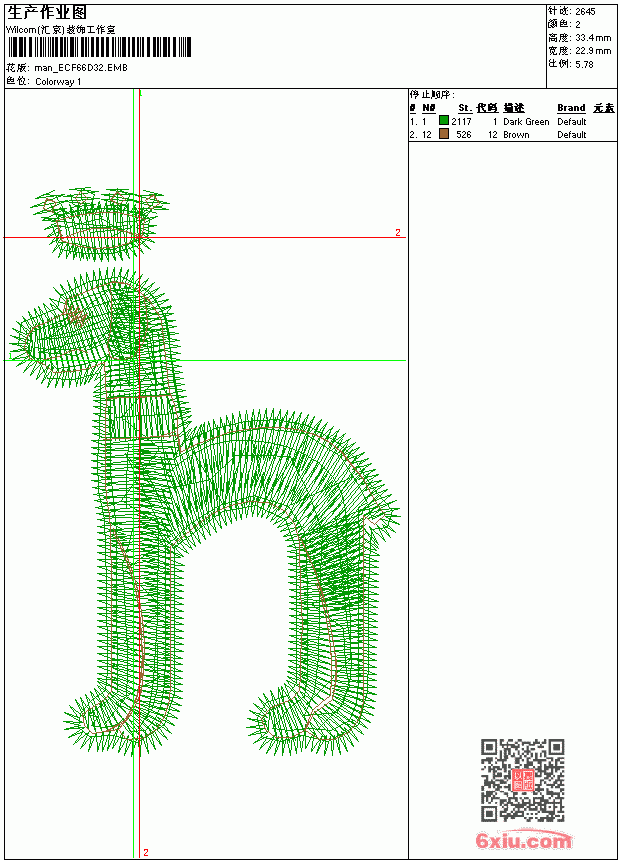Click the Colorway 1 label
This screenshot has width=620, height=860.
coord(58,82)
